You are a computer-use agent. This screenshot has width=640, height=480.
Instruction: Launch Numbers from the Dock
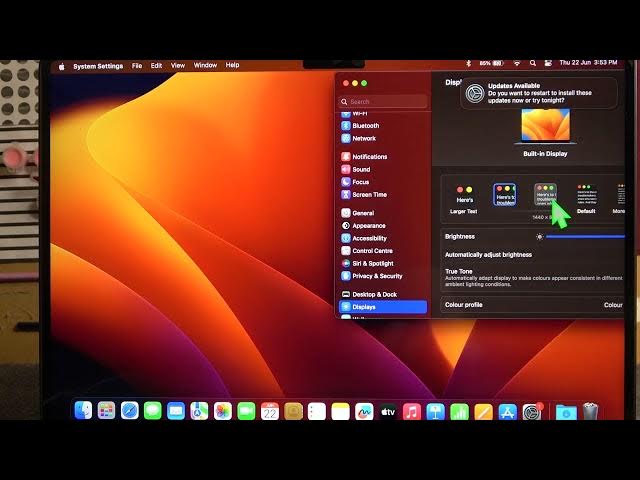460,411
